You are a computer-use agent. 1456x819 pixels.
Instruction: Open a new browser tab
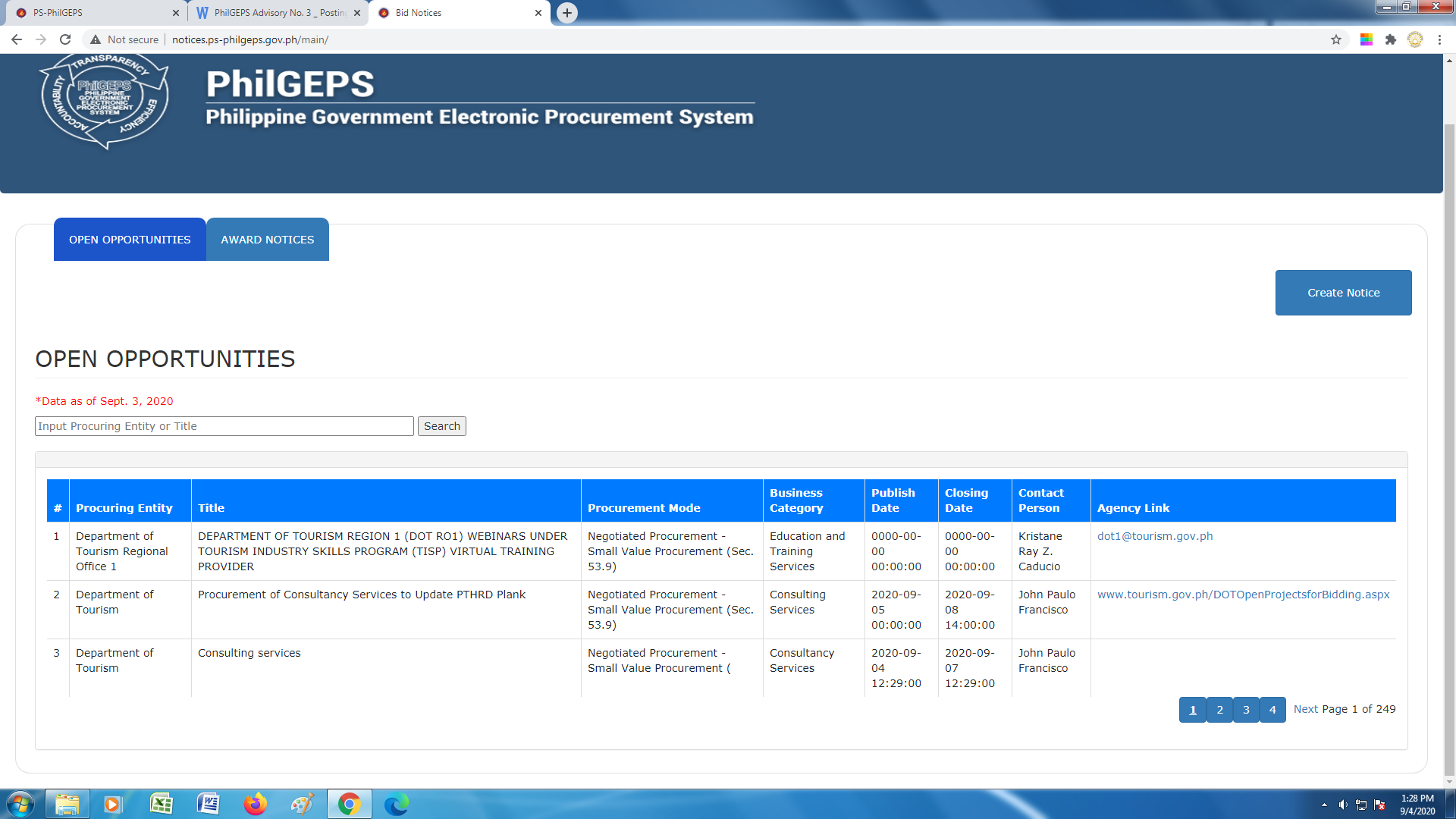[x=567, y=13]
